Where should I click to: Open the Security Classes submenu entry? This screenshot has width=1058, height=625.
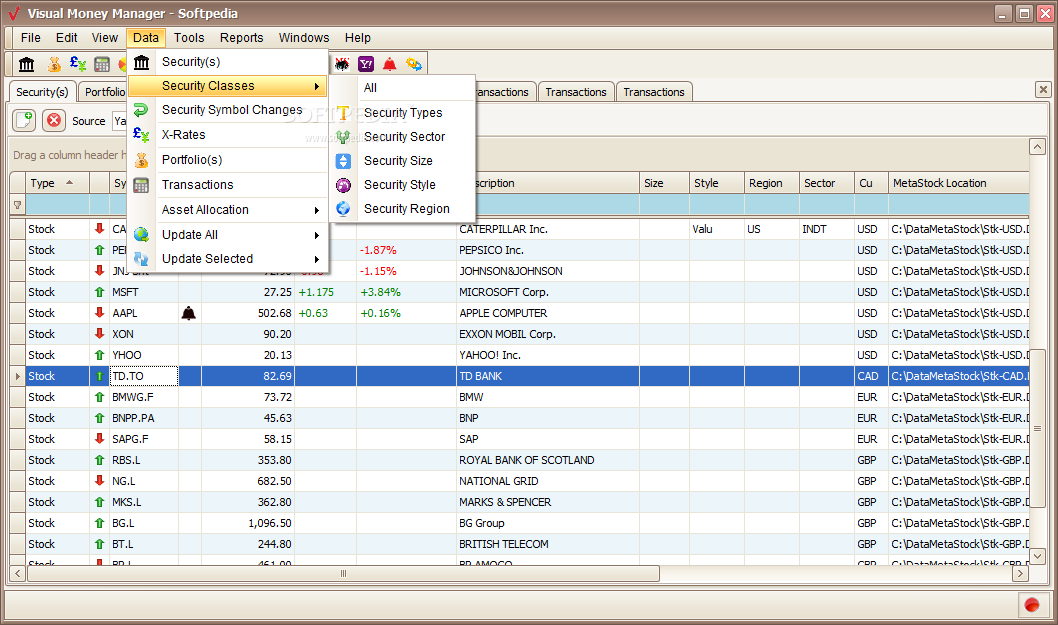228,86
